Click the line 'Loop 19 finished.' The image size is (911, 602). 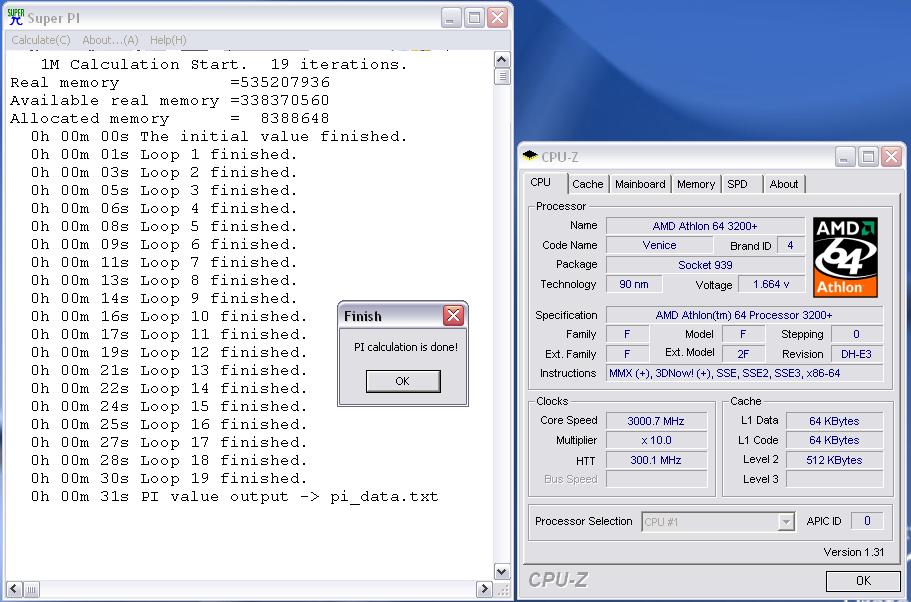click(170, 479)
